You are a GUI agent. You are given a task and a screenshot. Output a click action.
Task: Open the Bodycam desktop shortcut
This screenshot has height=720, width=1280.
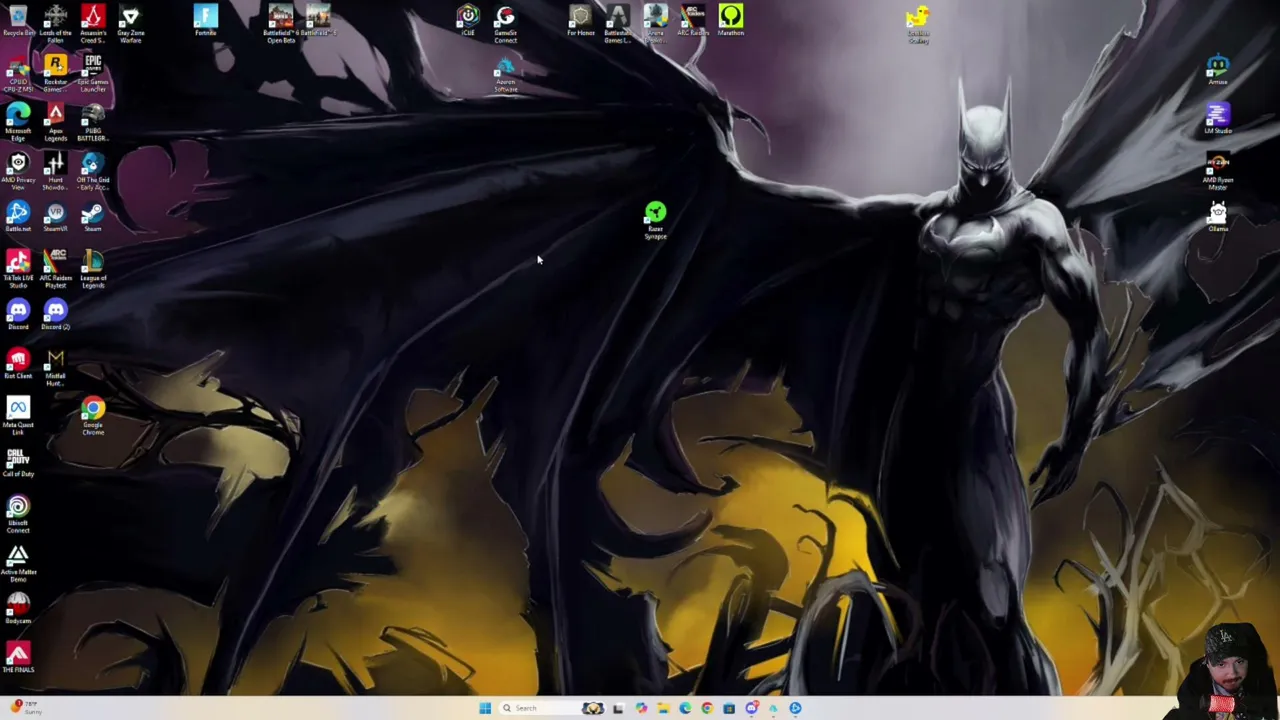(x=18, y=610)
